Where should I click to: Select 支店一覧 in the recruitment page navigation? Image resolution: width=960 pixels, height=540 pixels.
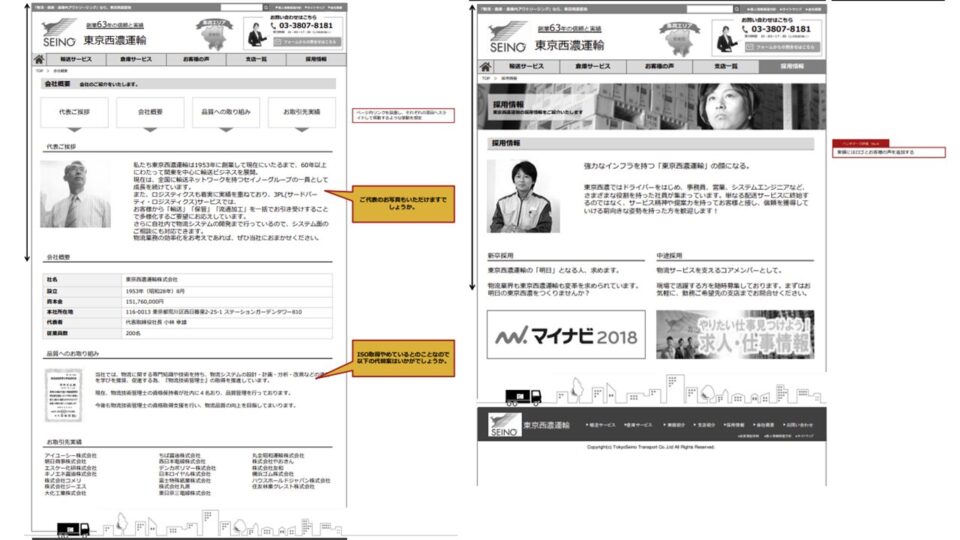[726, 66]
